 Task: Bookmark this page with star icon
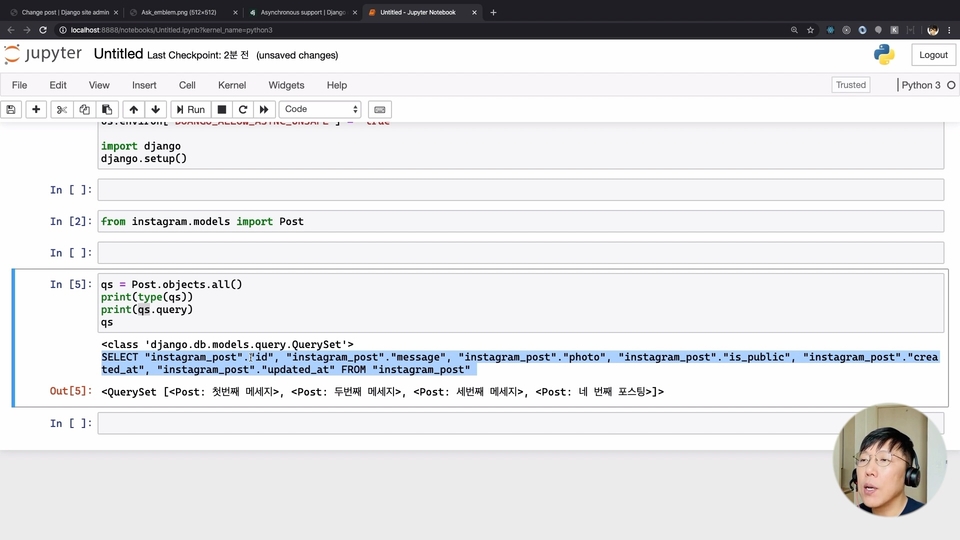pyautogui.click(x=811, y=30)
